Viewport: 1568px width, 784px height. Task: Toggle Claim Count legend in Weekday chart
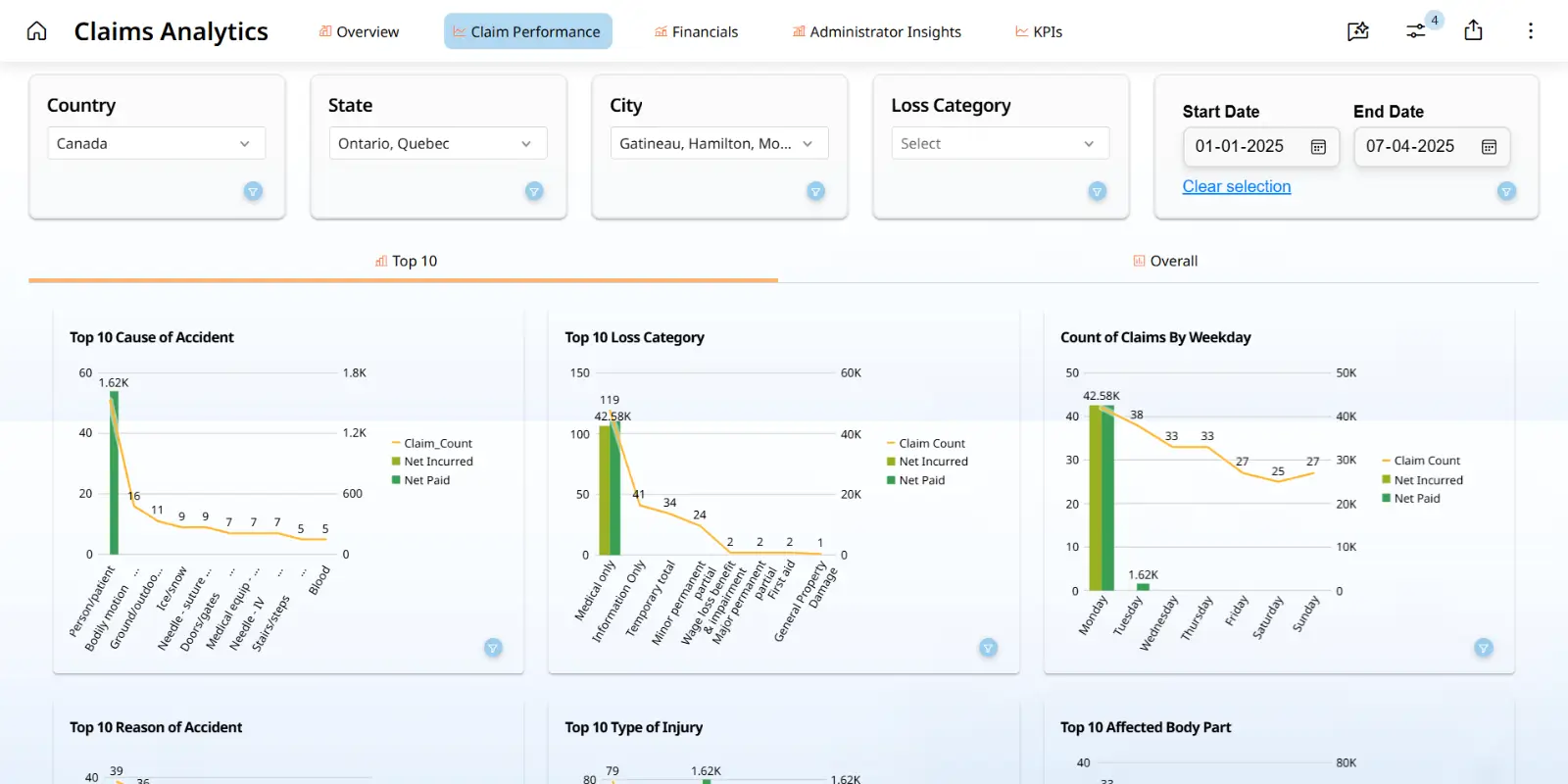click(x=1426, y=461)
